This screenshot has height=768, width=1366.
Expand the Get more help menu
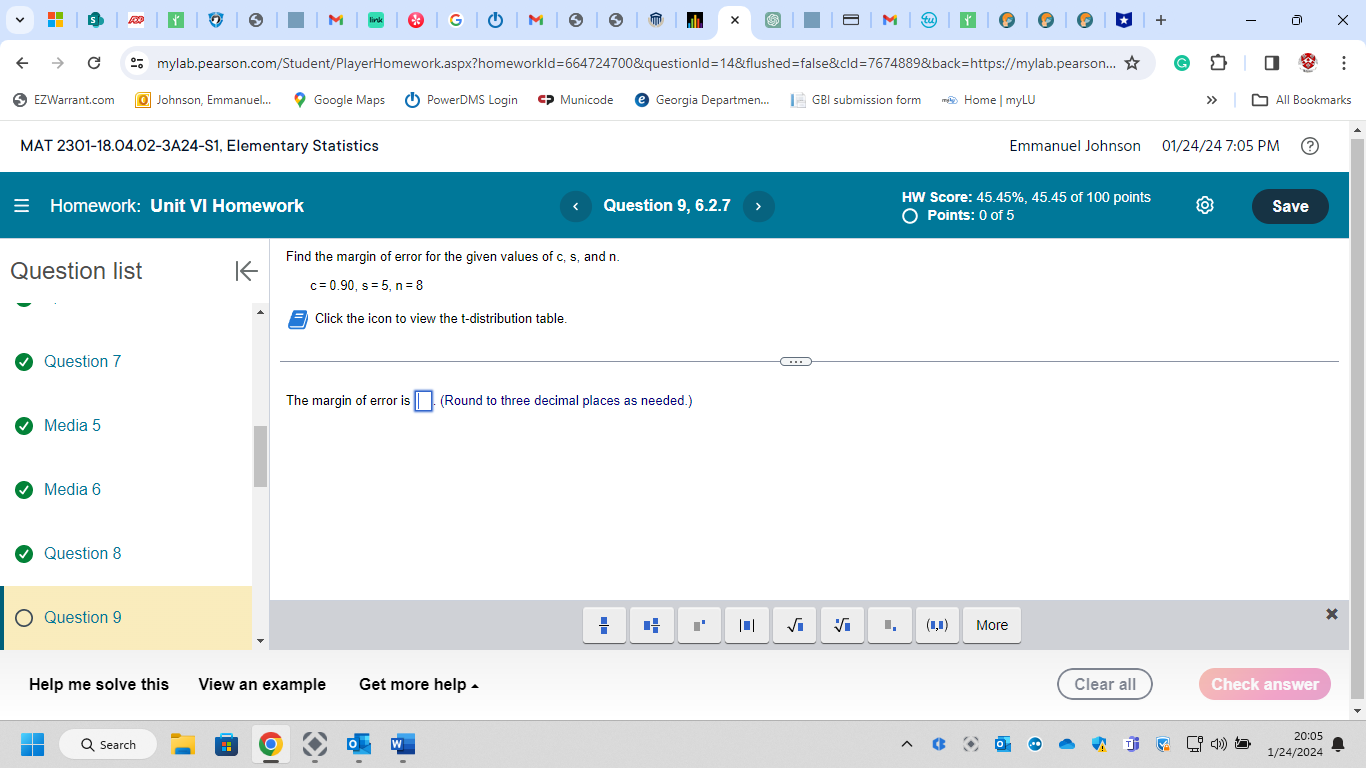pyautogui.click(x=418, y=684)
